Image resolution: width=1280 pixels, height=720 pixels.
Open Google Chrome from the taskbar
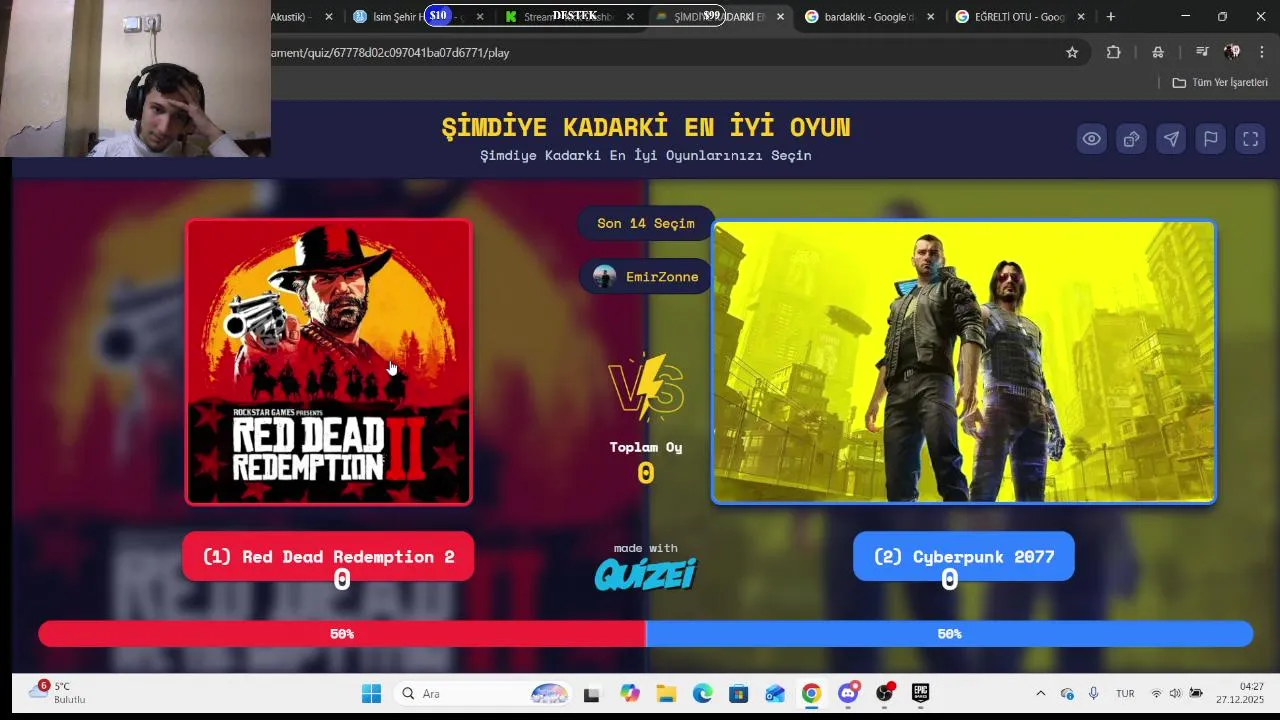click(811, 693)
